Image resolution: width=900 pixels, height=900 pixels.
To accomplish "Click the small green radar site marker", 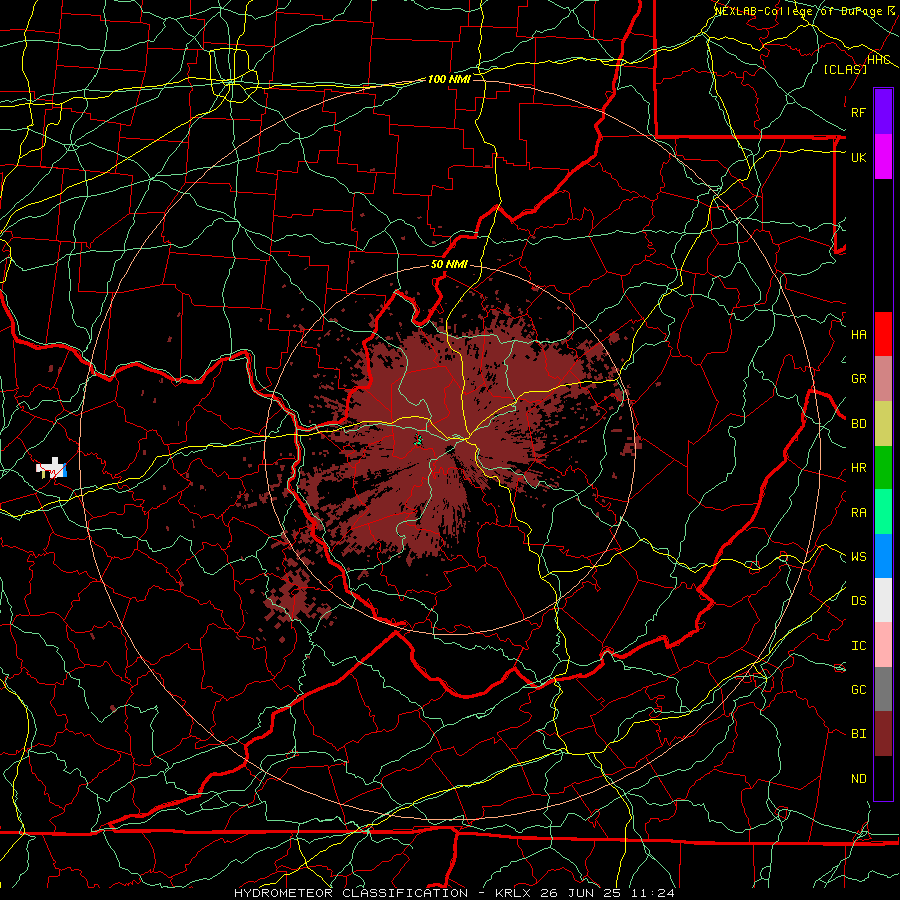I will pyautogui.click(x=419, y=440).
